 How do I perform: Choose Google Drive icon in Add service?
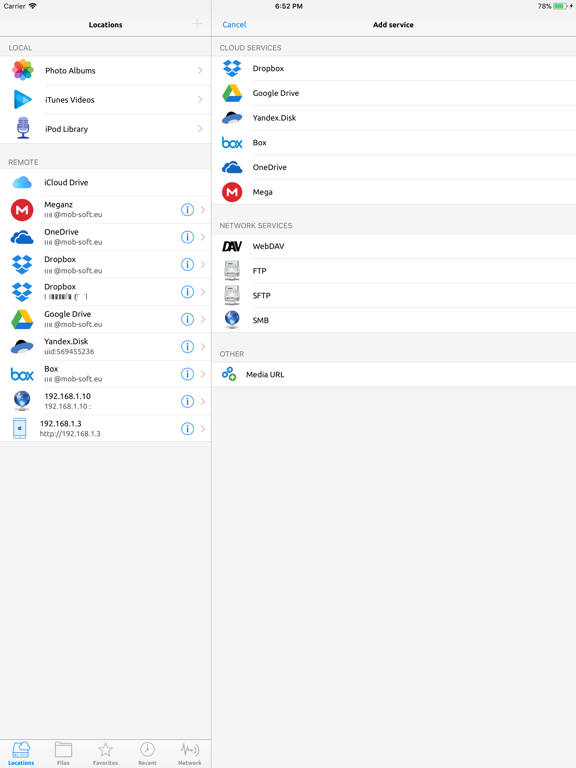[x=232, y=93]
